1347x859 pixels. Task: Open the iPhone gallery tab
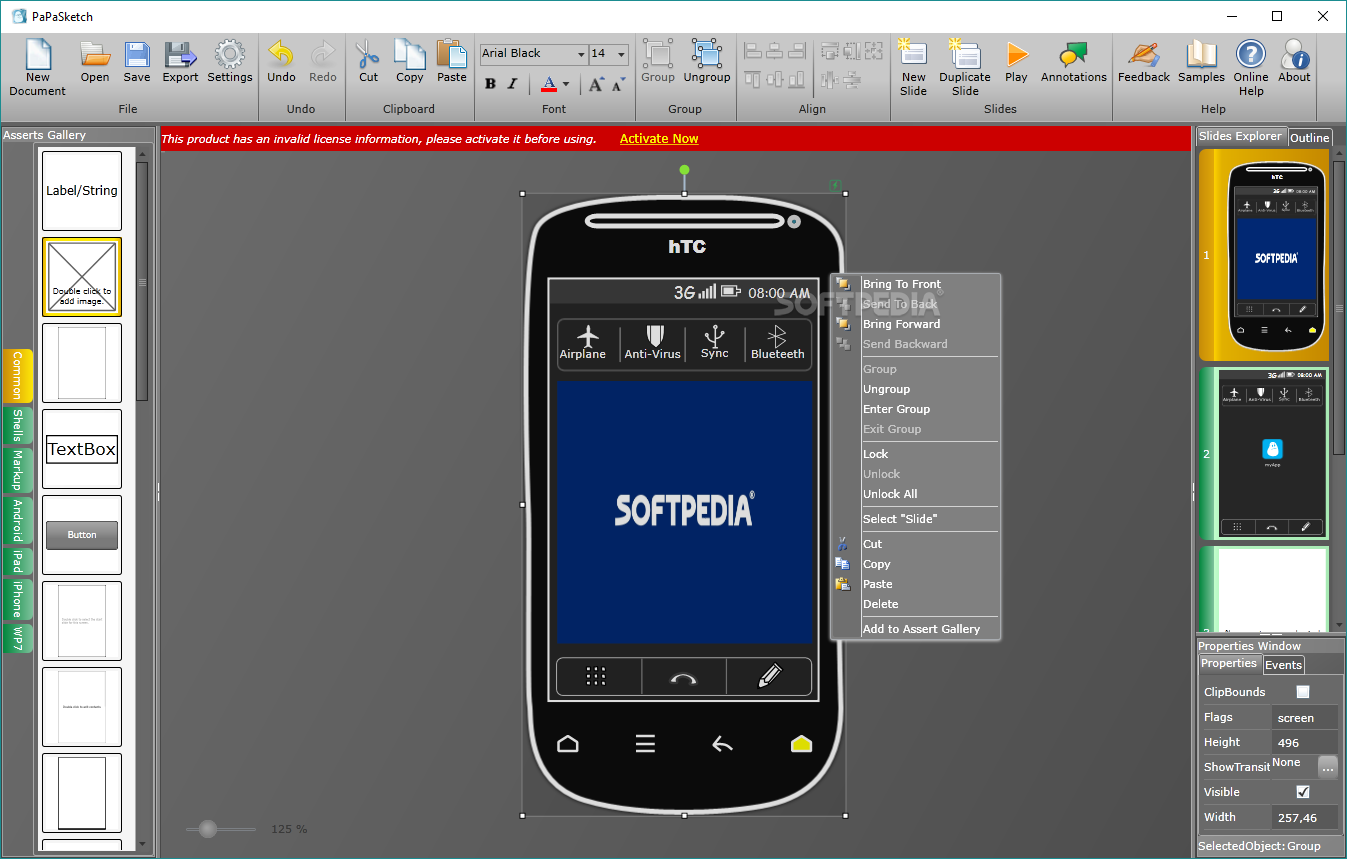point(17,599)
